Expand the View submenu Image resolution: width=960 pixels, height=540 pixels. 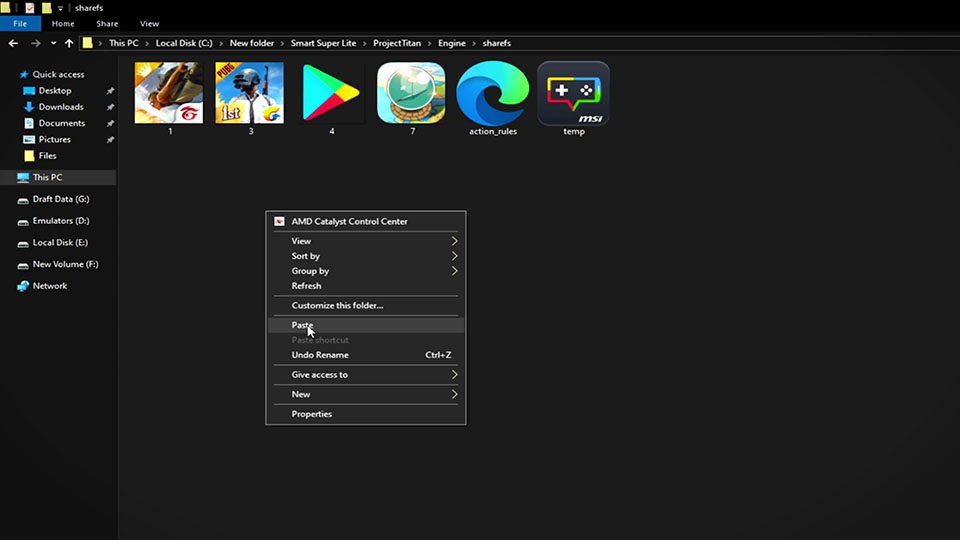click(x=366, y=241)
